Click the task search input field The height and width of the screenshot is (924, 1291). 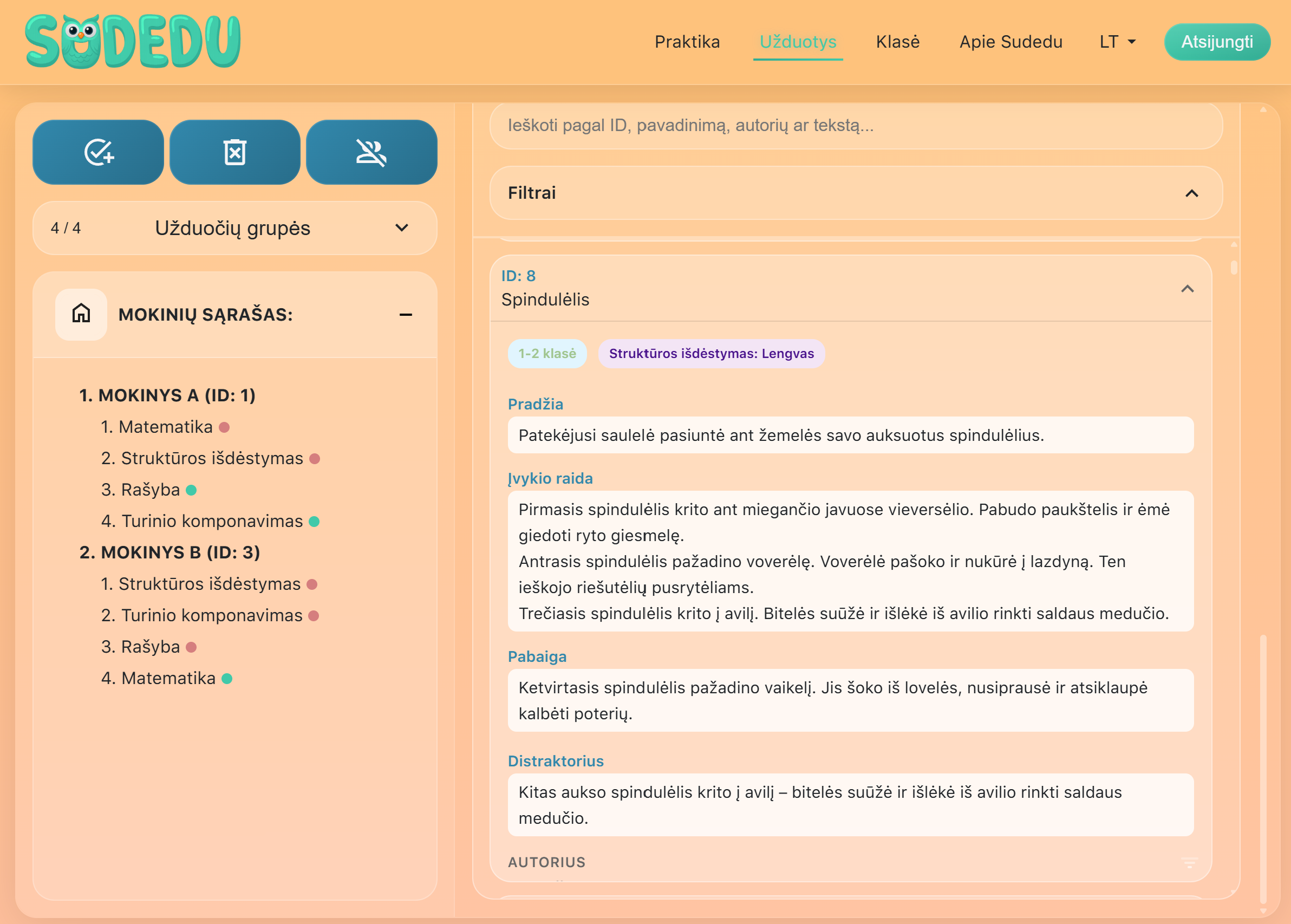(856, 126)
